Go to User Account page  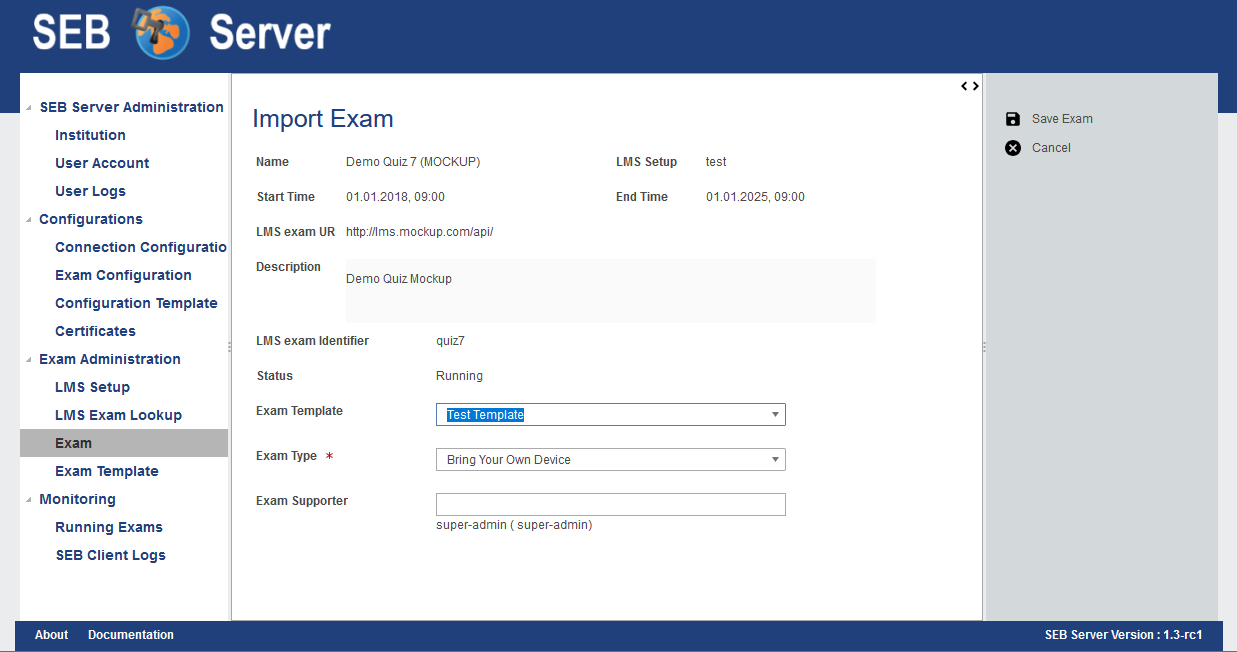tap(102, 163)
